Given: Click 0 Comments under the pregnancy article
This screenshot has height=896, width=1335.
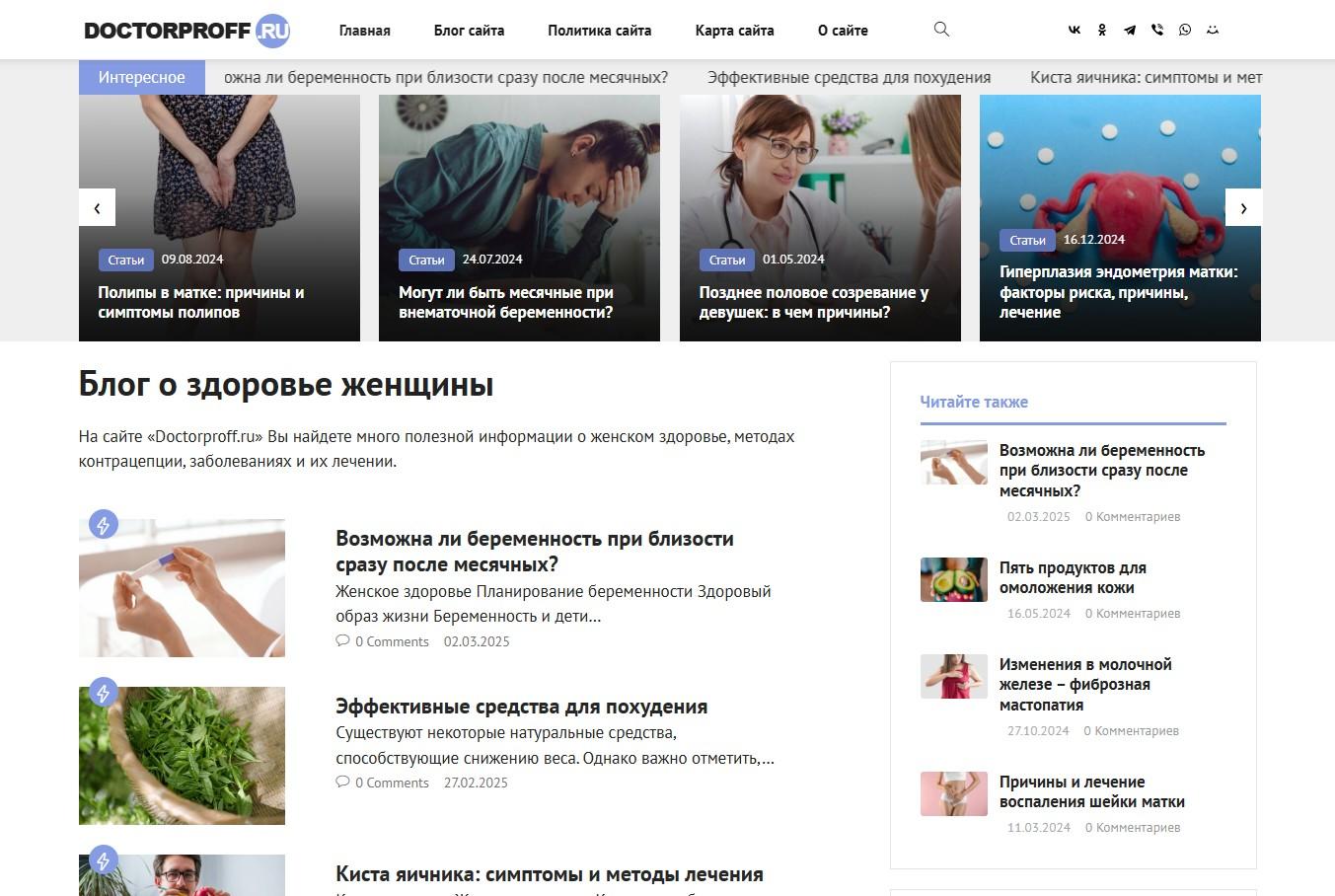Looking at the screenshot, I should point(392,641).
